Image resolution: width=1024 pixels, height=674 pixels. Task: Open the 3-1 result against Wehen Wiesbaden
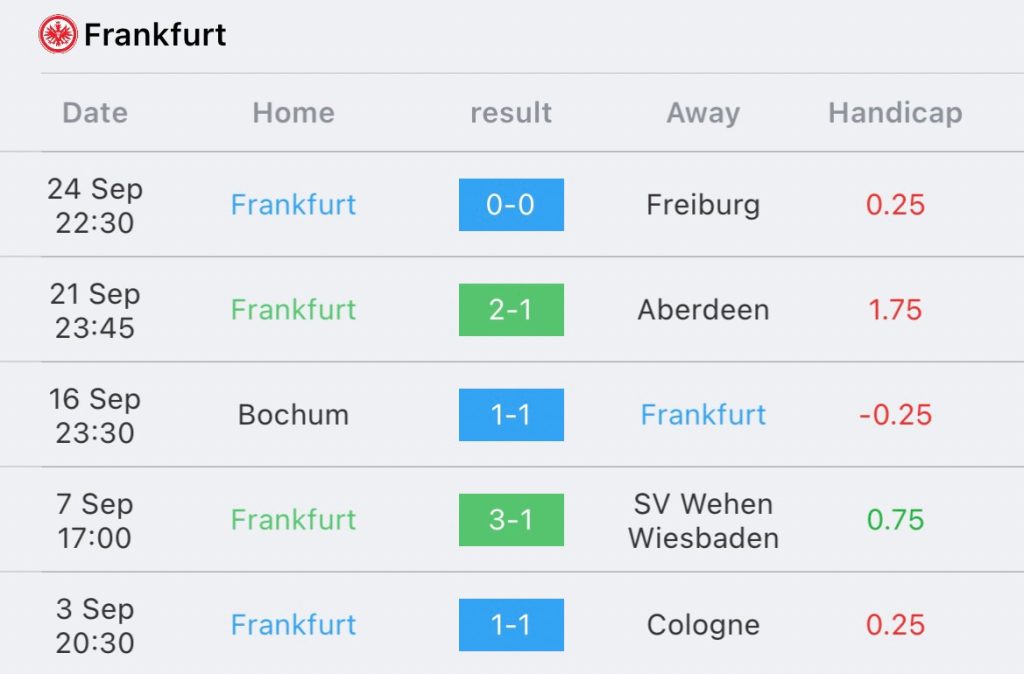(511, 520)
